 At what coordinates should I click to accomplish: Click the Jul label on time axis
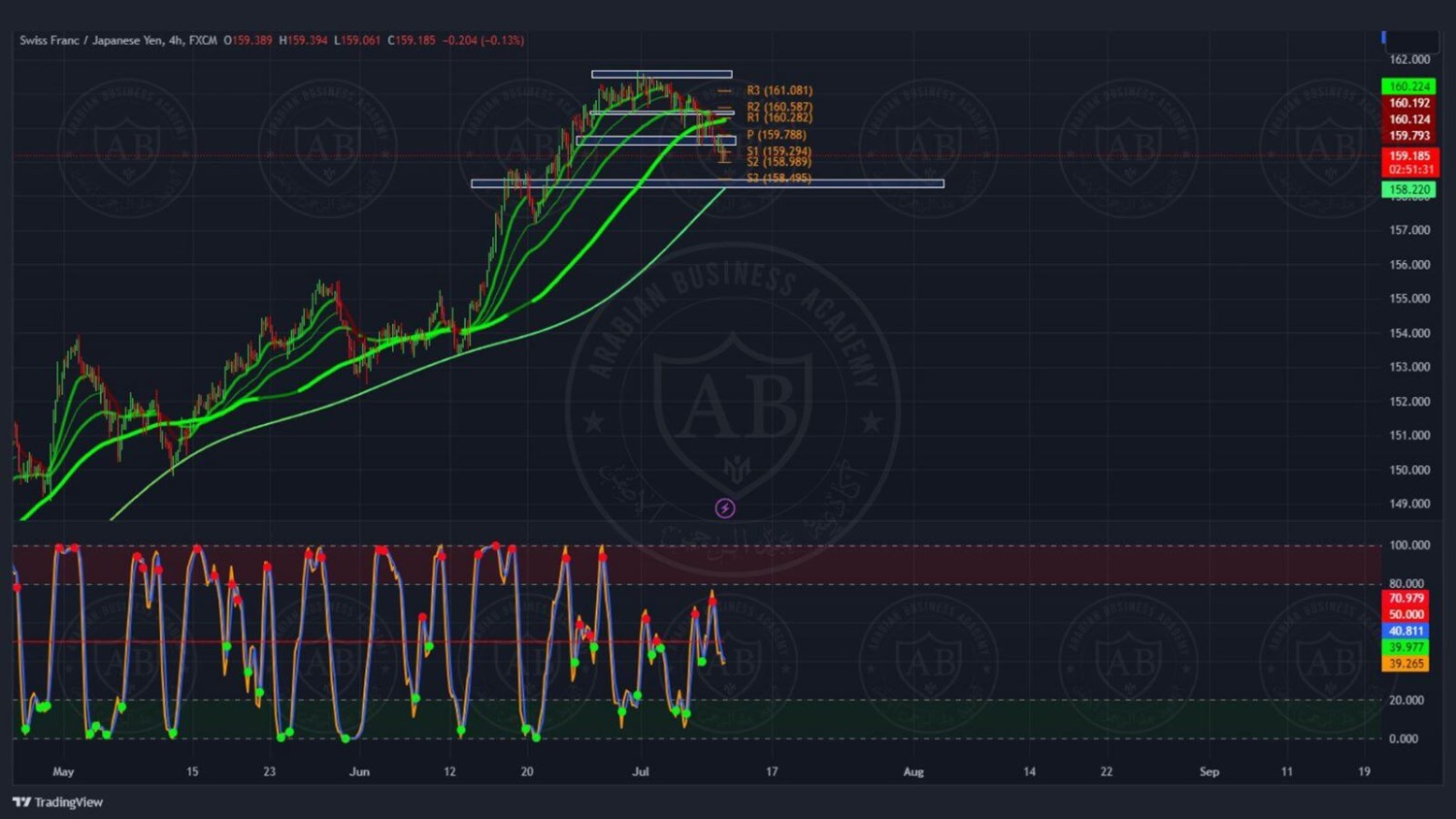[x=641, y=771]
